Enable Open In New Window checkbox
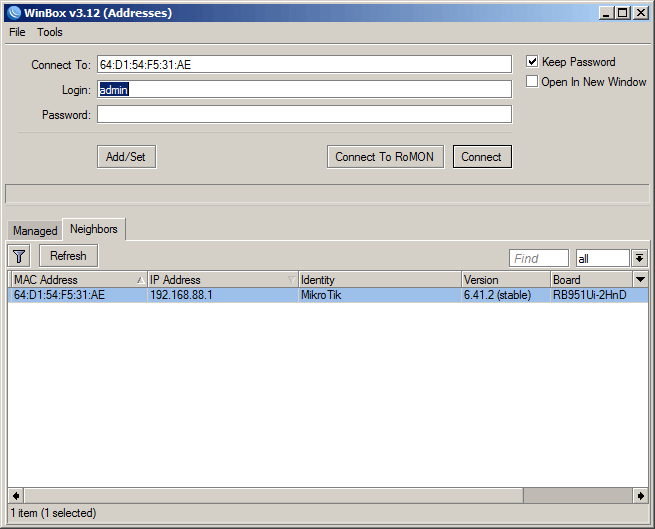 point(533,82)
